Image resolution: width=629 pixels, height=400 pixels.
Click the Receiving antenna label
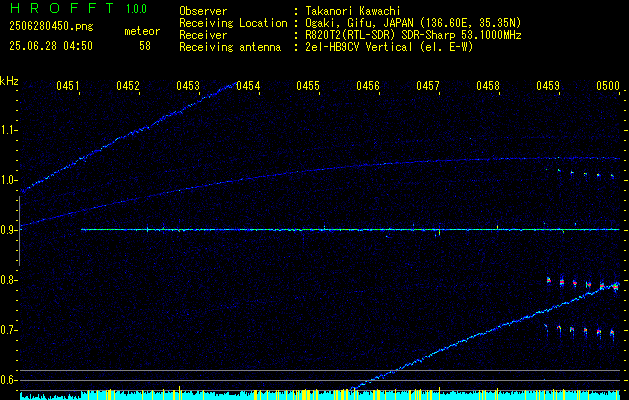[x=230, y=47]
